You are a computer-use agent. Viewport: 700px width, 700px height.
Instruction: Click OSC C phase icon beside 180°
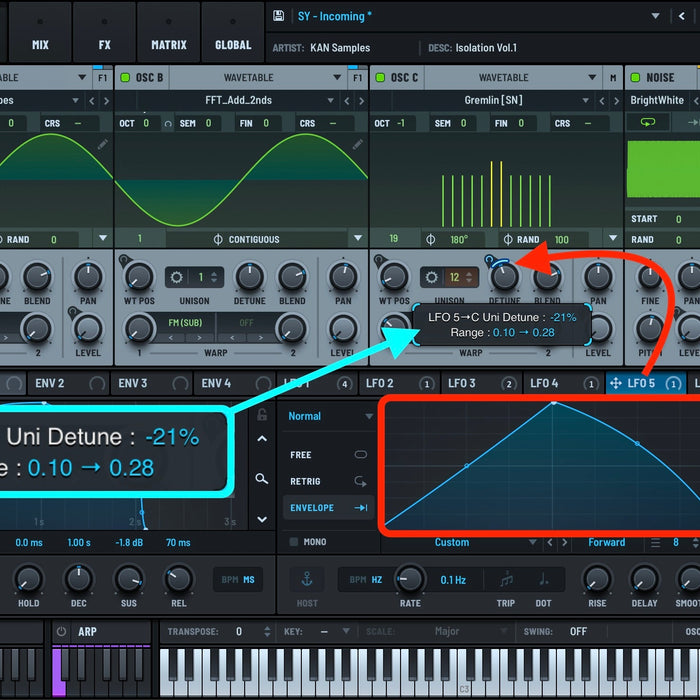click(x=430, y=239)
